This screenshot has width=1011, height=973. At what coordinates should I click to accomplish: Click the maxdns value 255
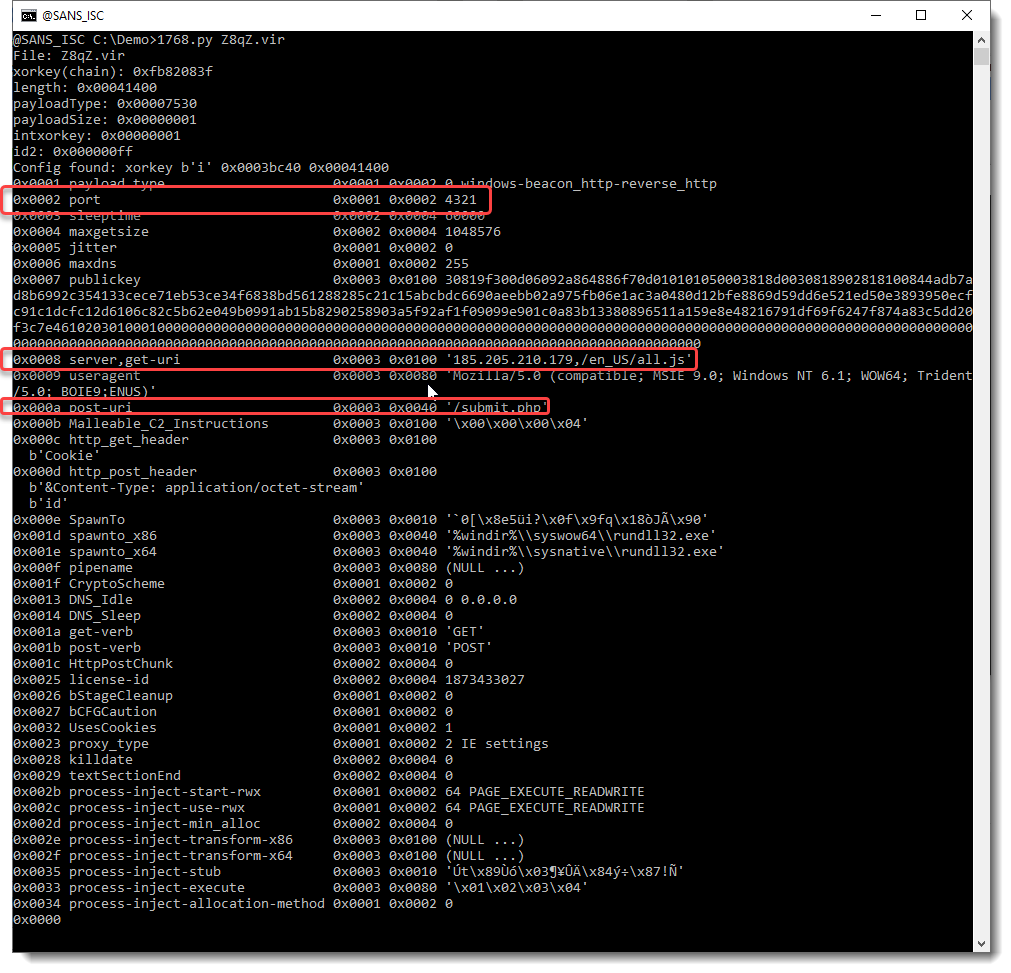456,264
